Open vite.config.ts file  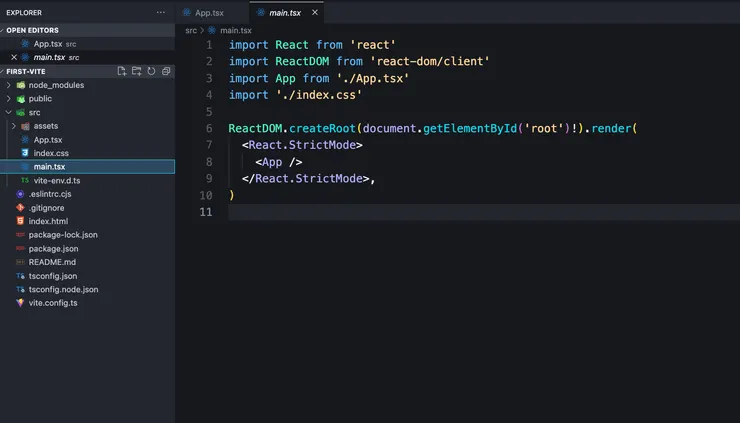(x=53, y=302)
